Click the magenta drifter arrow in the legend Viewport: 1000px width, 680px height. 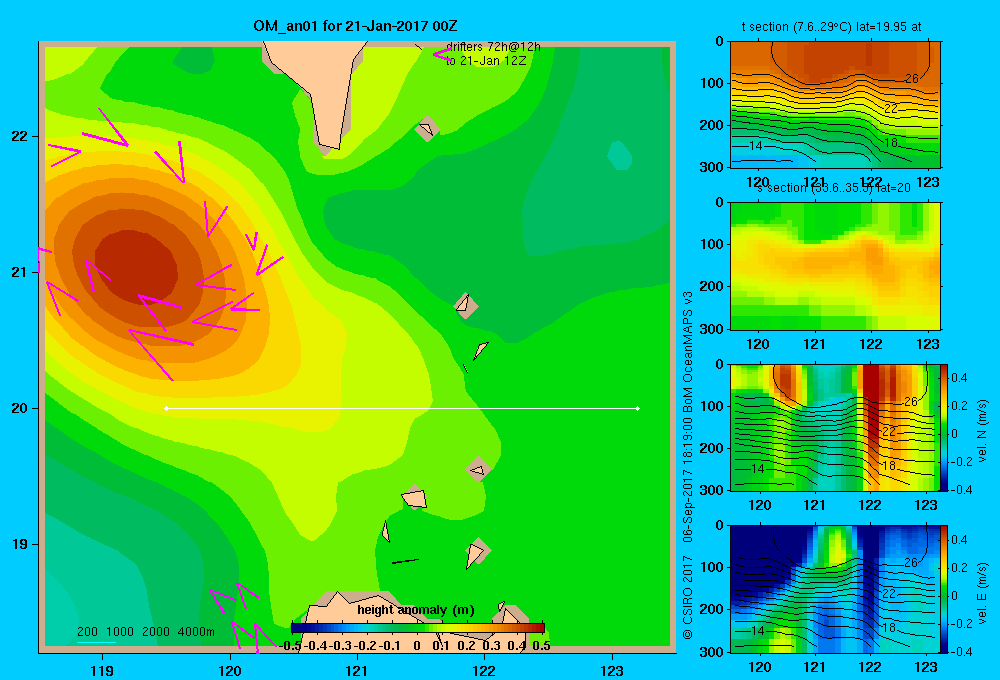442,55
